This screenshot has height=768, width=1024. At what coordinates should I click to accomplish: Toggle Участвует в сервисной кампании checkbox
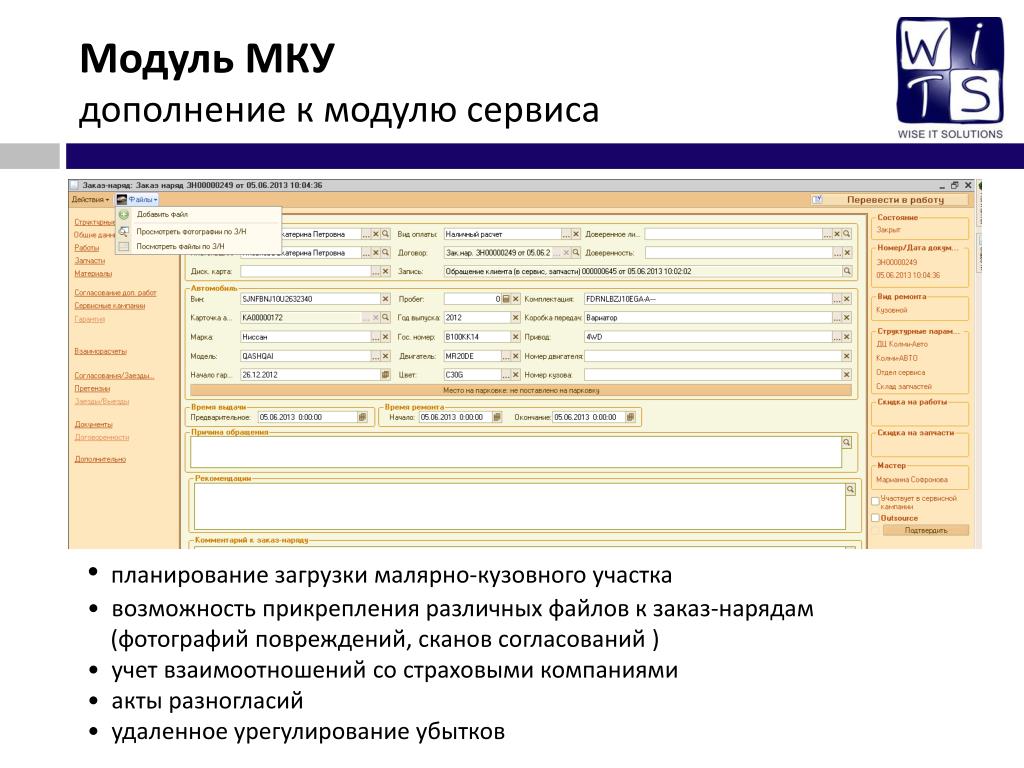point(876,501)
